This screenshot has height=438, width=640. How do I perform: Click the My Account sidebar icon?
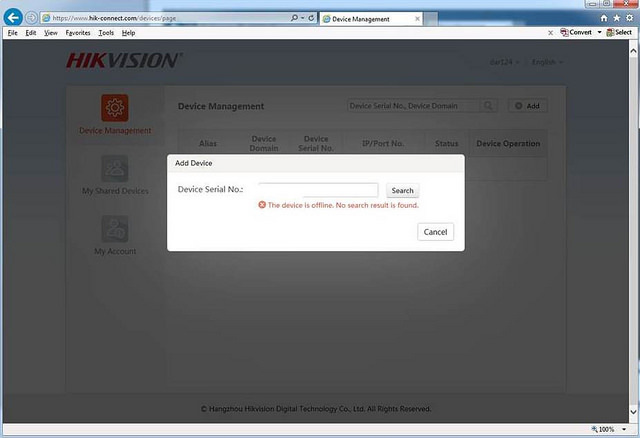(x=115, y=229)
